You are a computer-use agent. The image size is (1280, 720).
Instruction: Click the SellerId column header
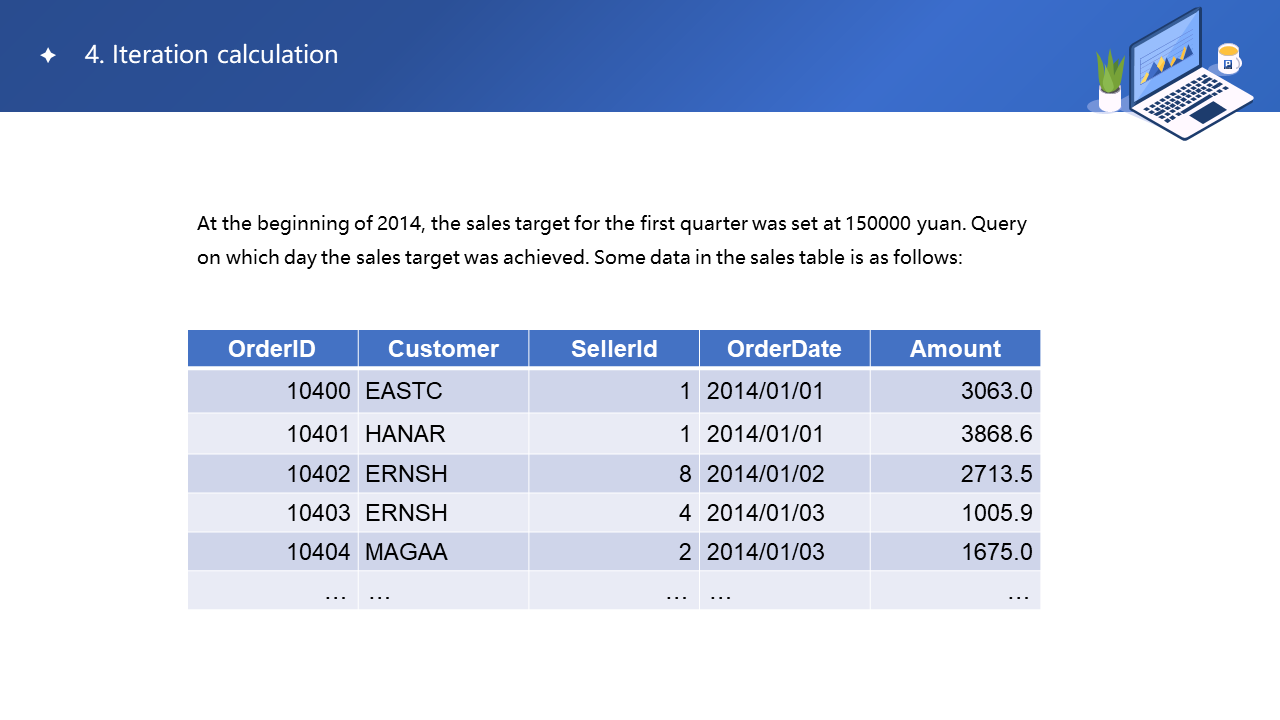614,349
